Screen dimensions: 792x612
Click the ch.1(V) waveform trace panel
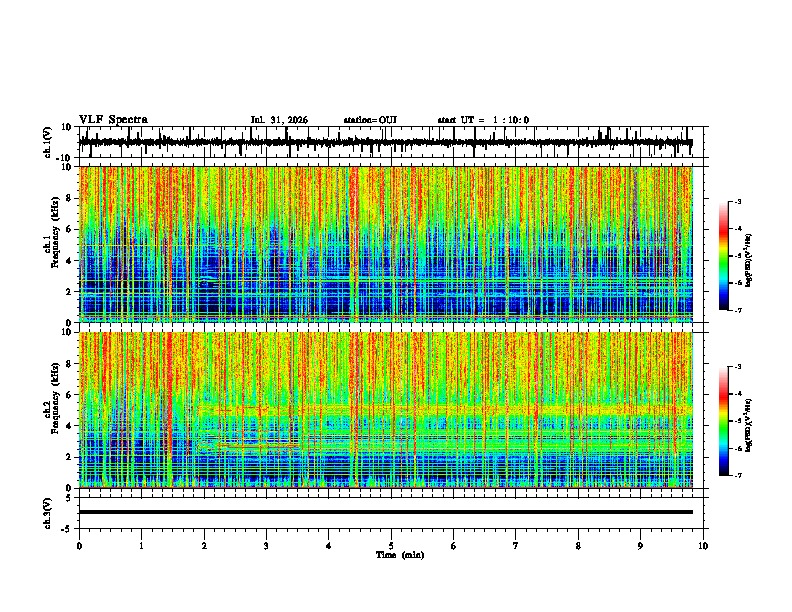pos(393,142)
